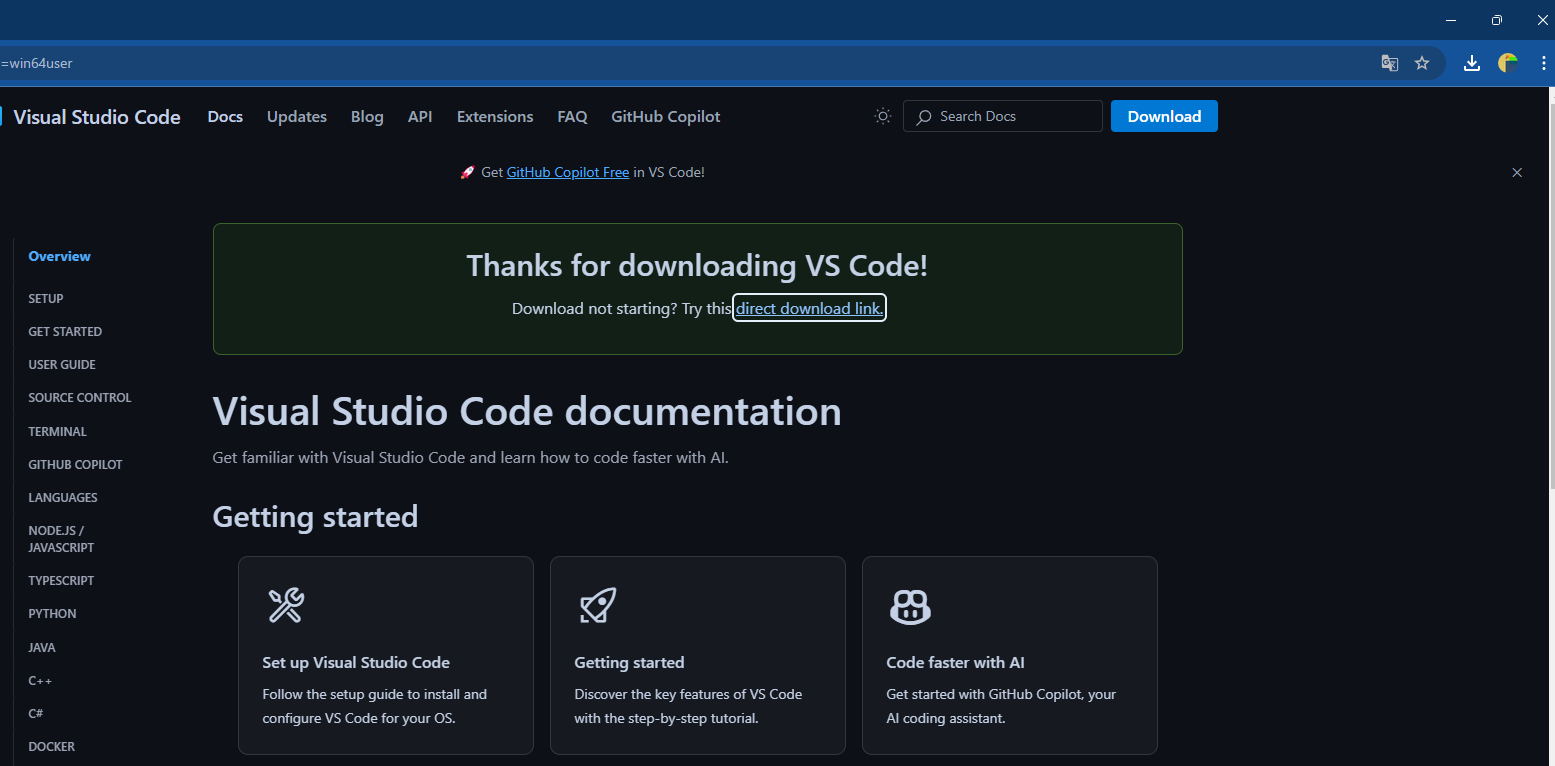Click the wrench icon on Set up card
This screenshot has height=766, width=1555.
285,605
